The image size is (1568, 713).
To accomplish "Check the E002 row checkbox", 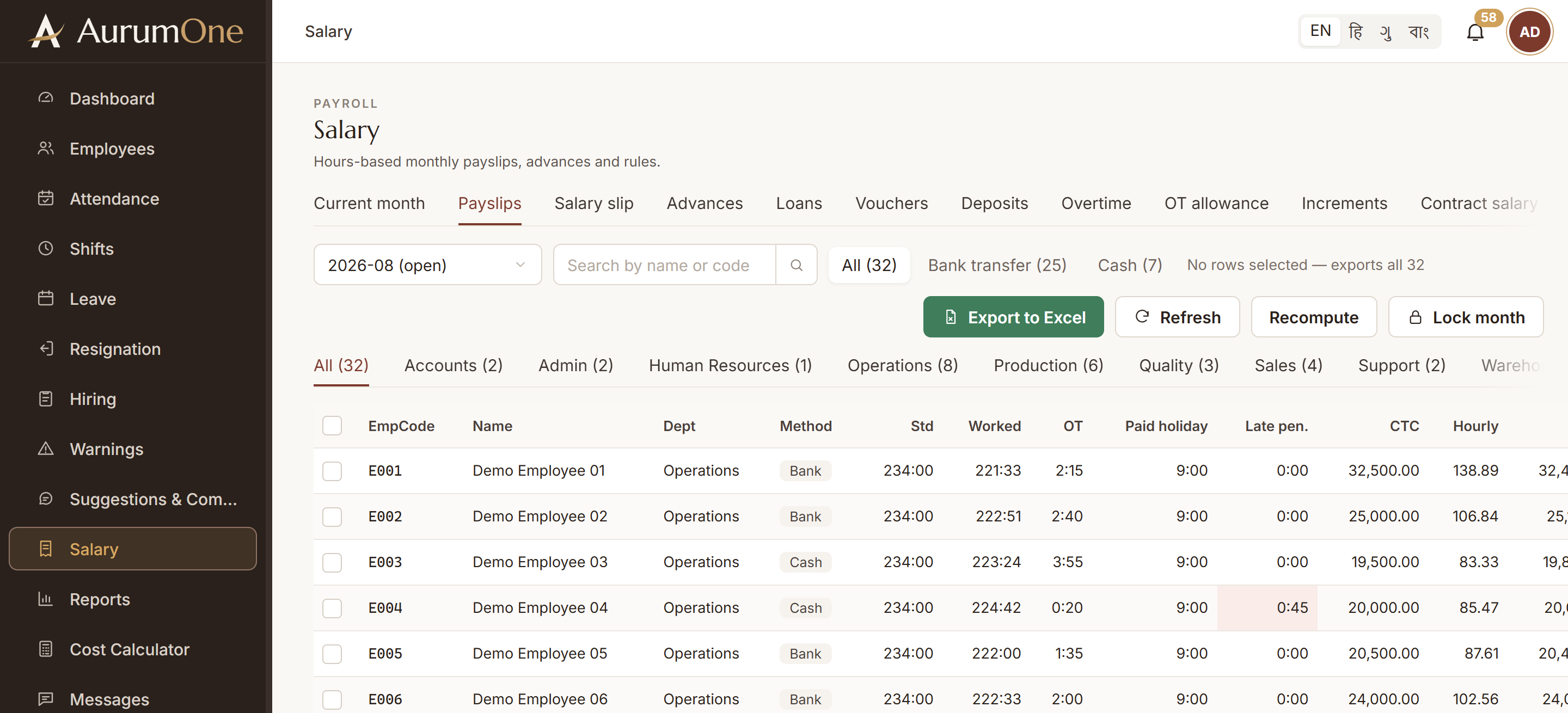I will coord(332,517).
